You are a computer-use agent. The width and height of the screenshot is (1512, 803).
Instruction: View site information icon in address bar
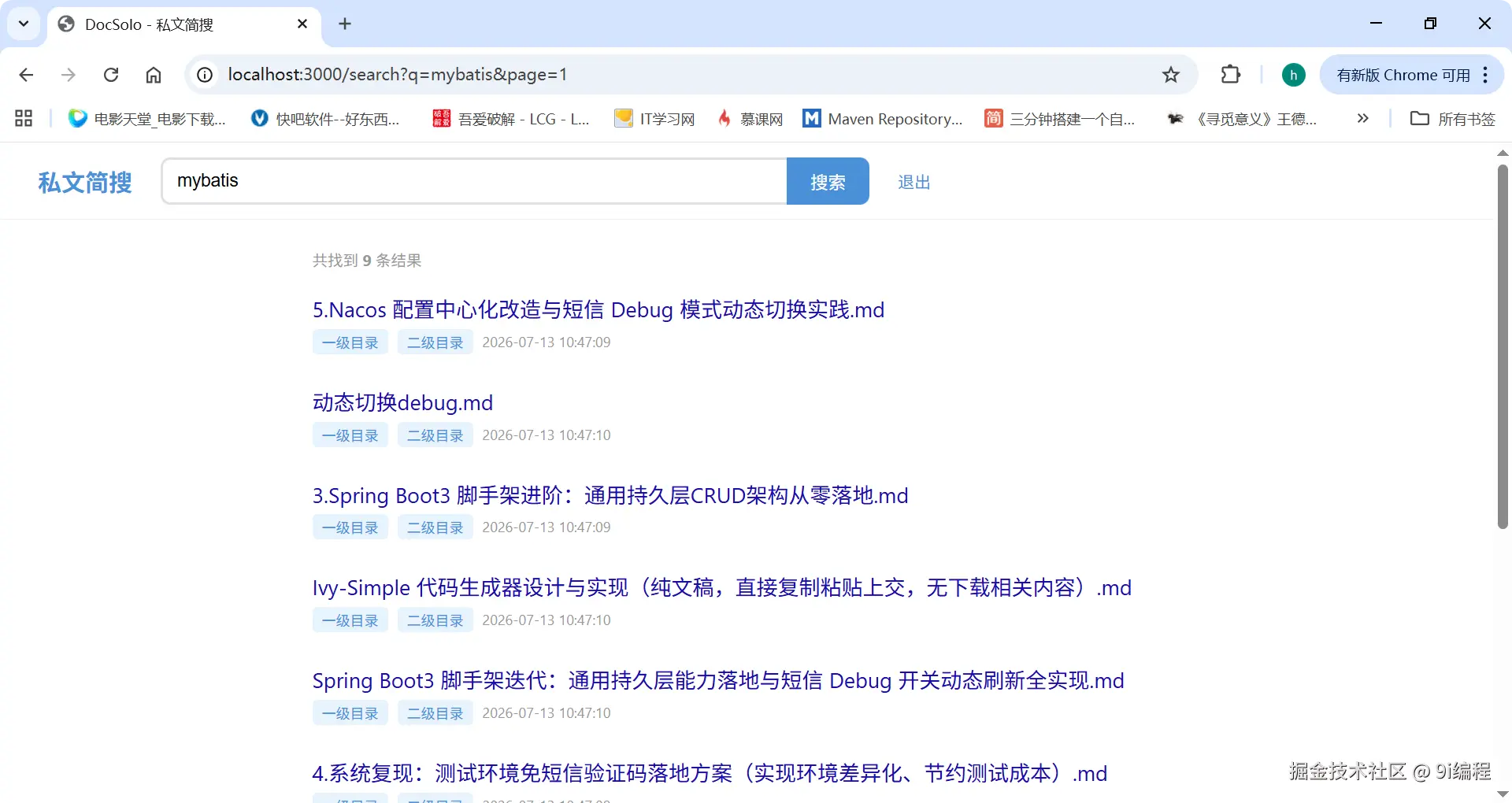click(x=205, y=75)
